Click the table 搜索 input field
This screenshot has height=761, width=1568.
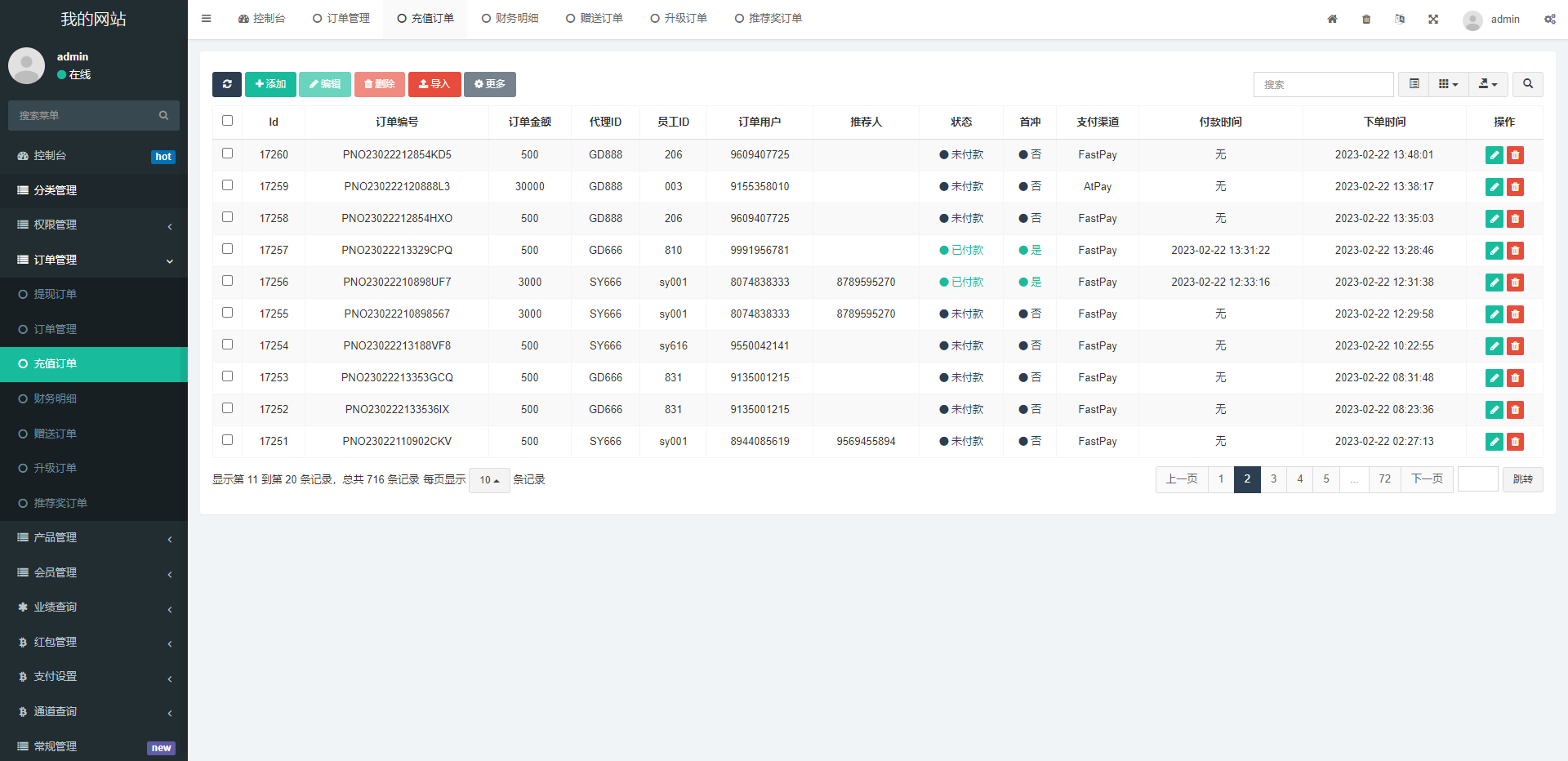click(x=1323, y=84)
